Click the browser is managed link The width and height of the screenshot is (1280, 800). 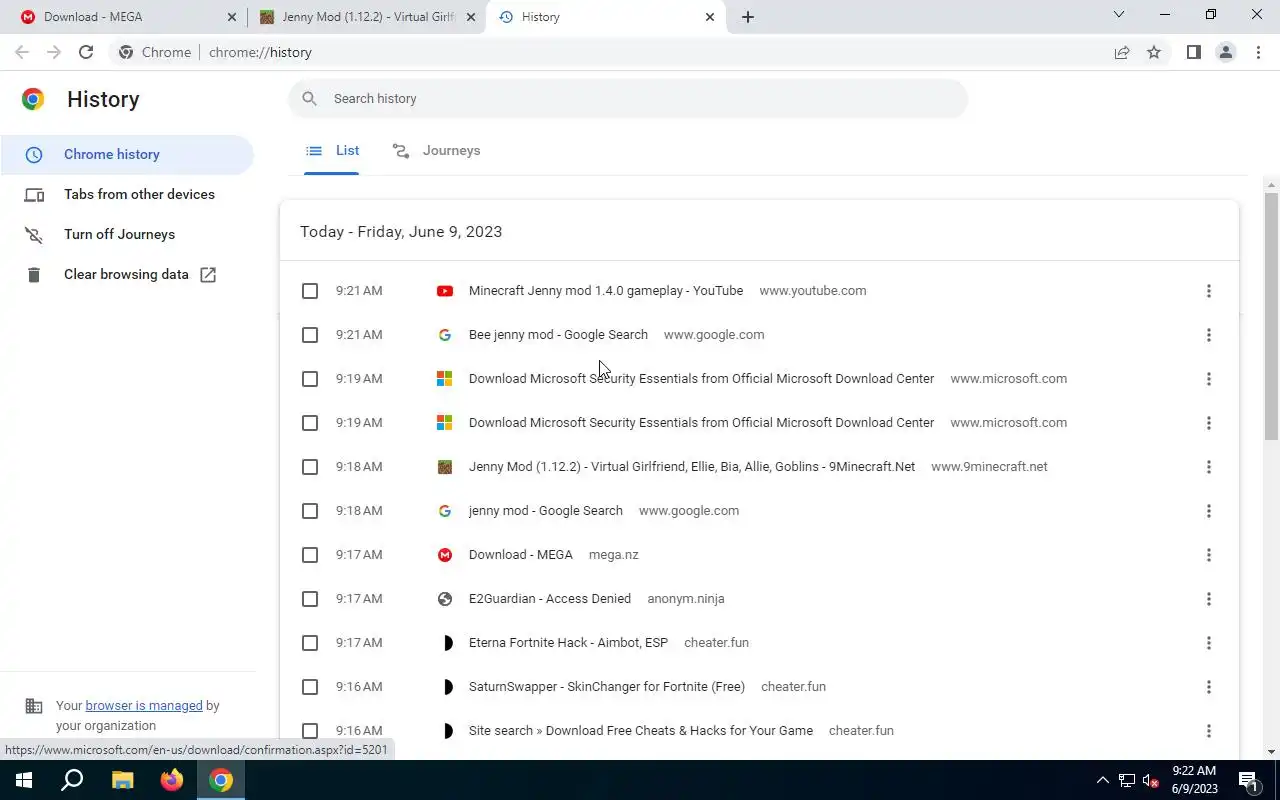coord(144,705)
